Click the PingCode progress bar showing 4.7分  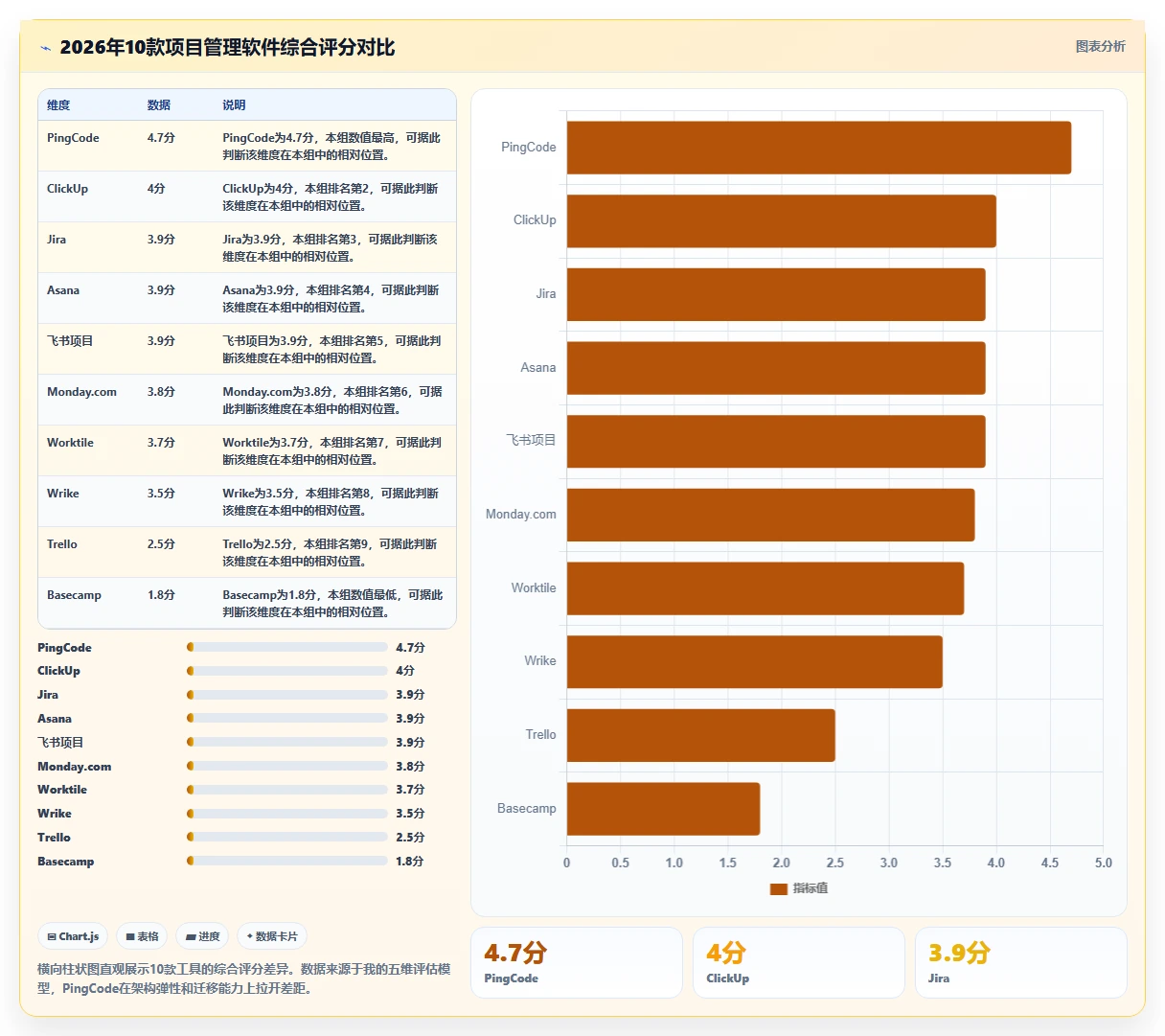click(287, 647)
